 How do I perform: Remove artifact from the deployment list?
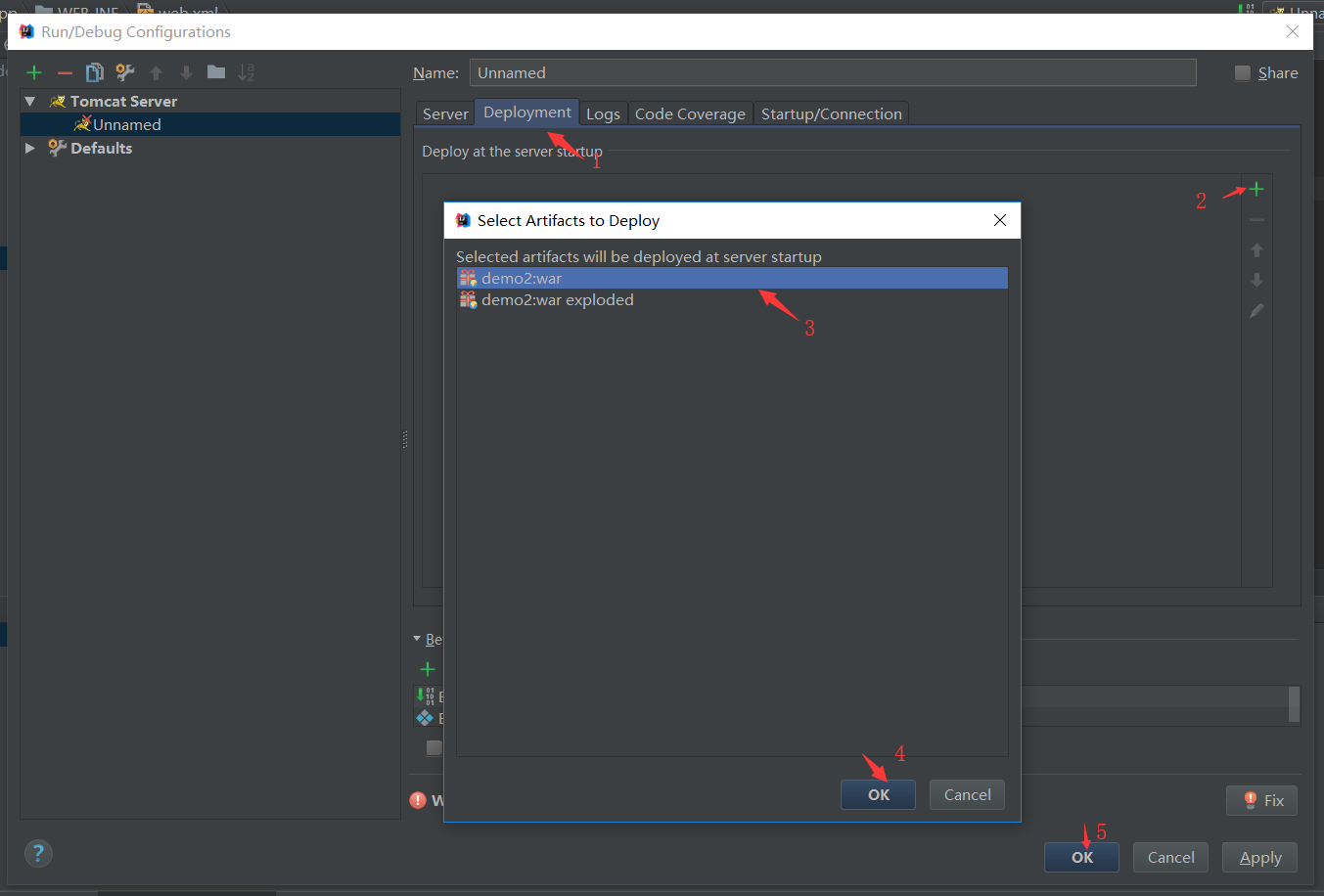click(1256, 220)
